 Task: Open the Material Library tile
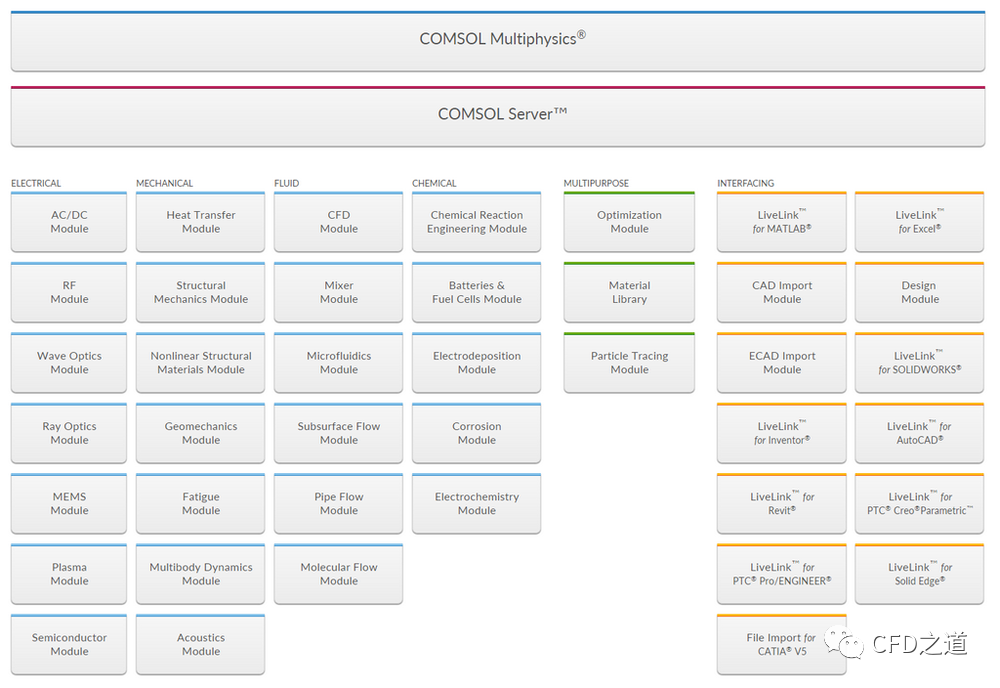point(629,292)
